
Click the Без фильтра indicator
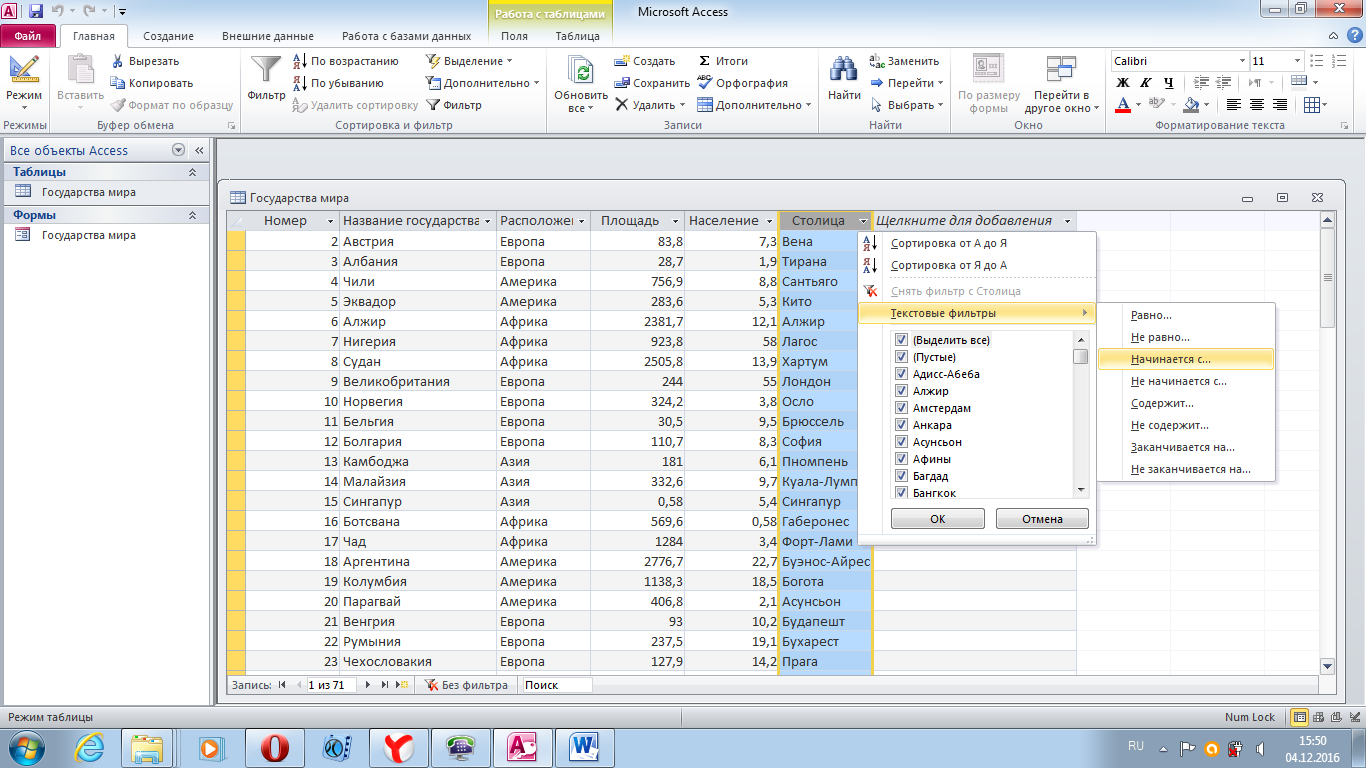click(x=467, y=685)
